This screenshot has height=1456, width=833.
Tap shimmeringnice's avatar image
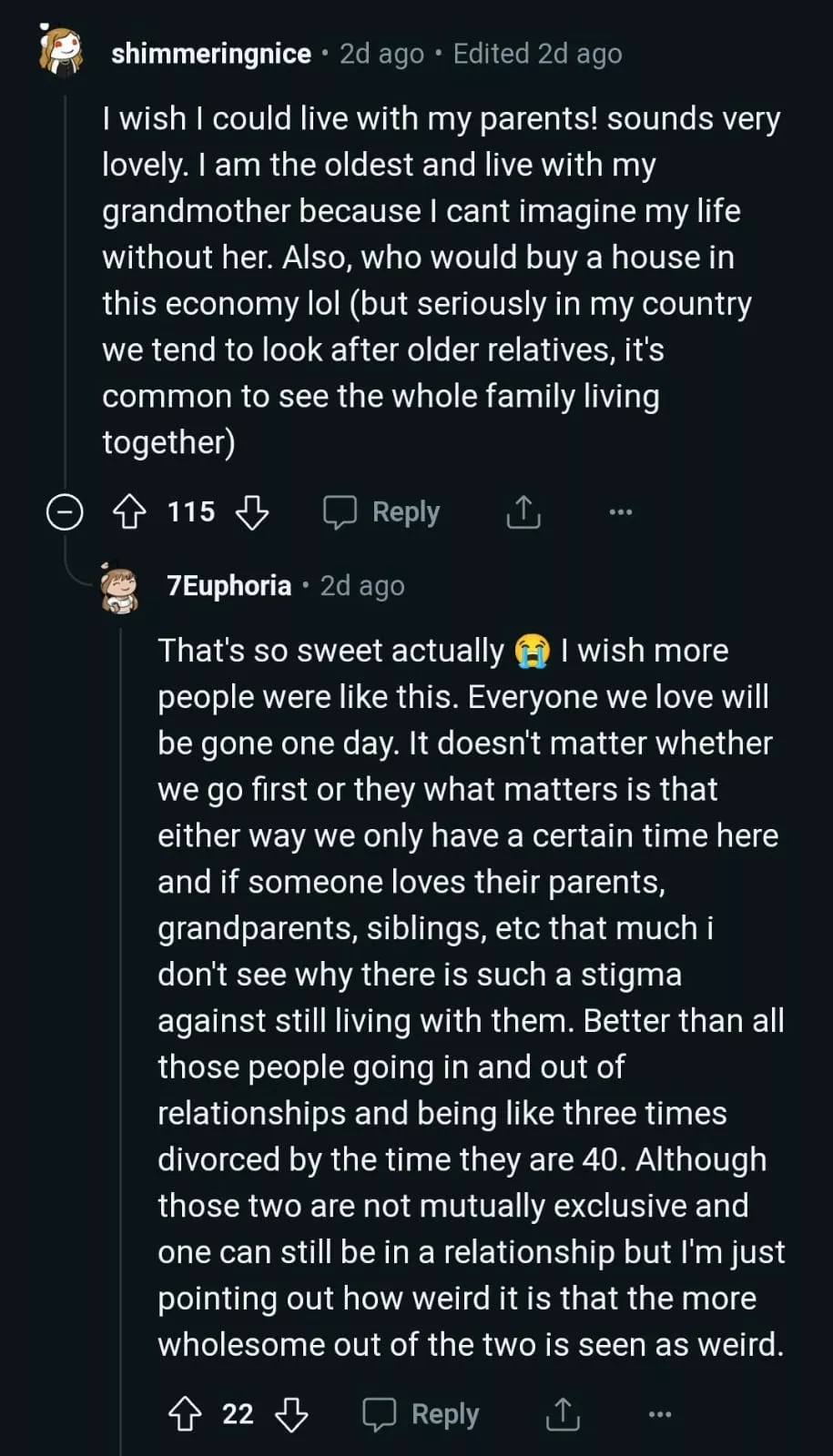[x=61, y=51]
